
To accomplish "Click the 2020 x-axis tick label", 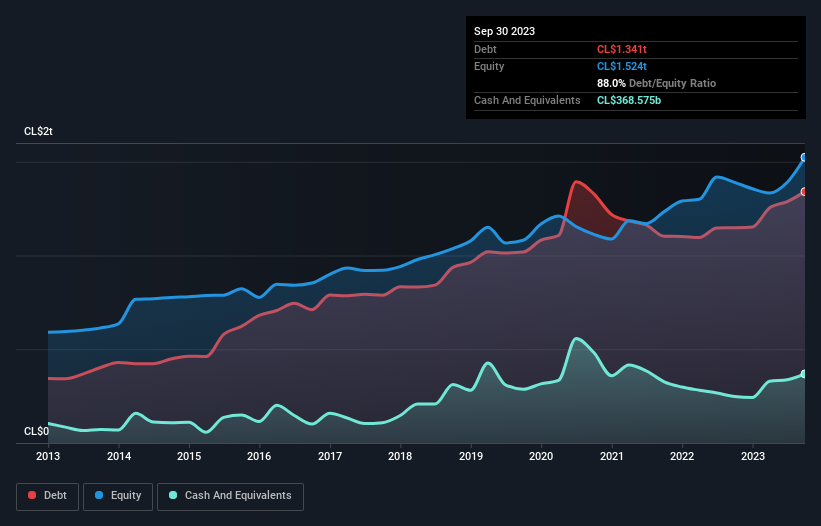I will (x=541, y=456).
